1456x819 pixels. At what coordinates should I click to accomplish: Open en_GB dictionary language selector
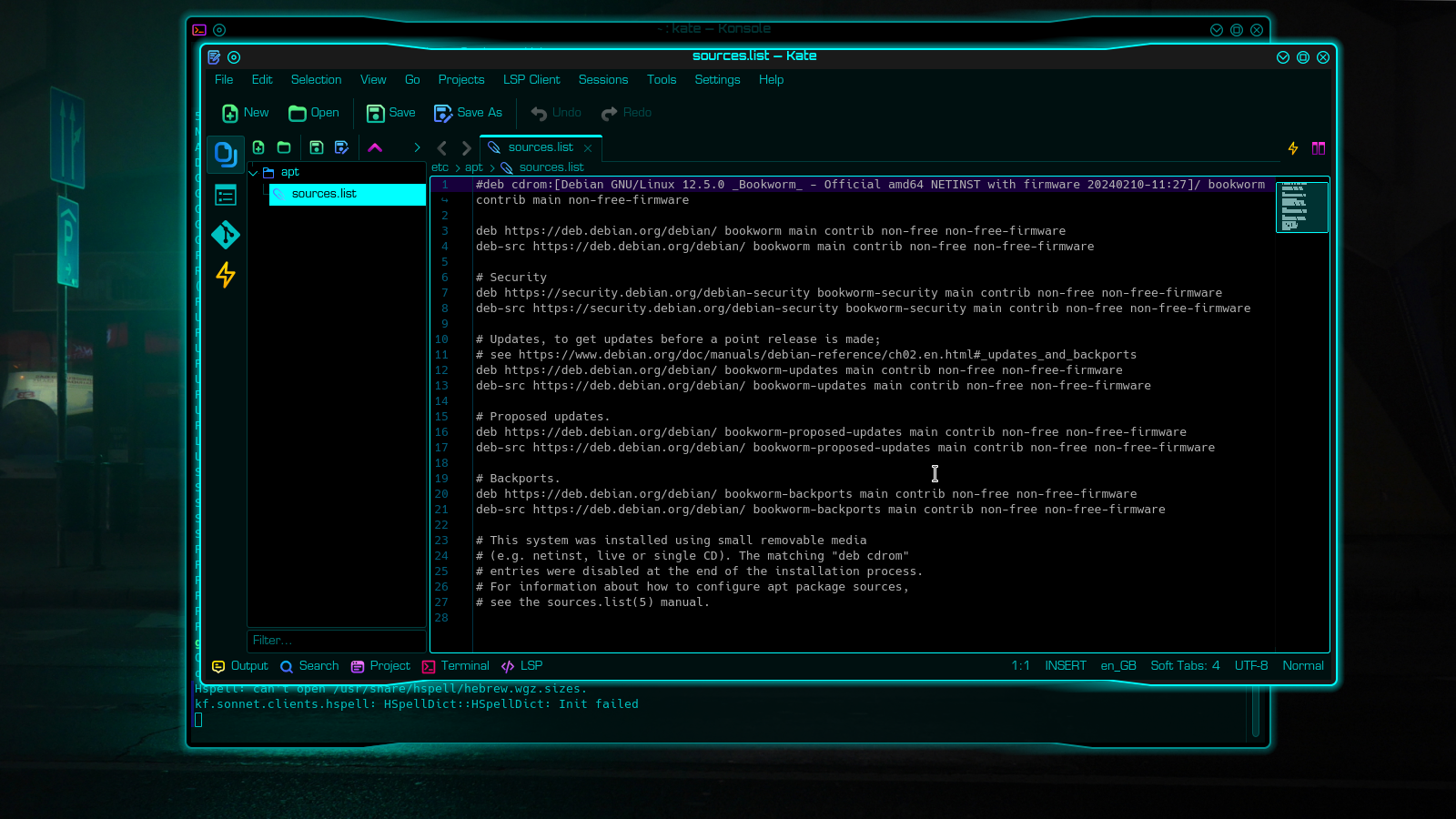click(x=1118, y=666)
